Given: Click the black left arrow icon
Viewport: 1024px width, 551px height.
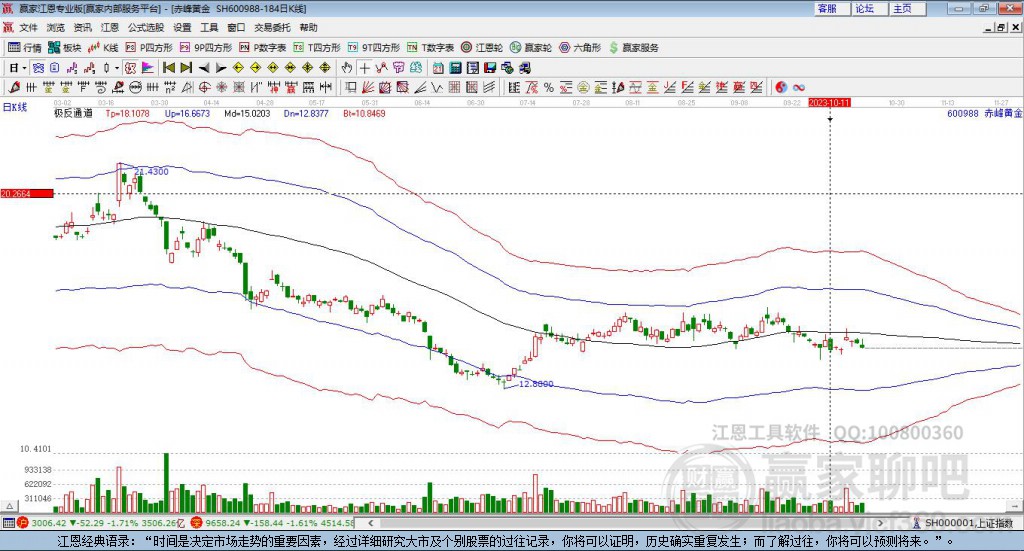Looking at the screenshot, I should 204,68.
